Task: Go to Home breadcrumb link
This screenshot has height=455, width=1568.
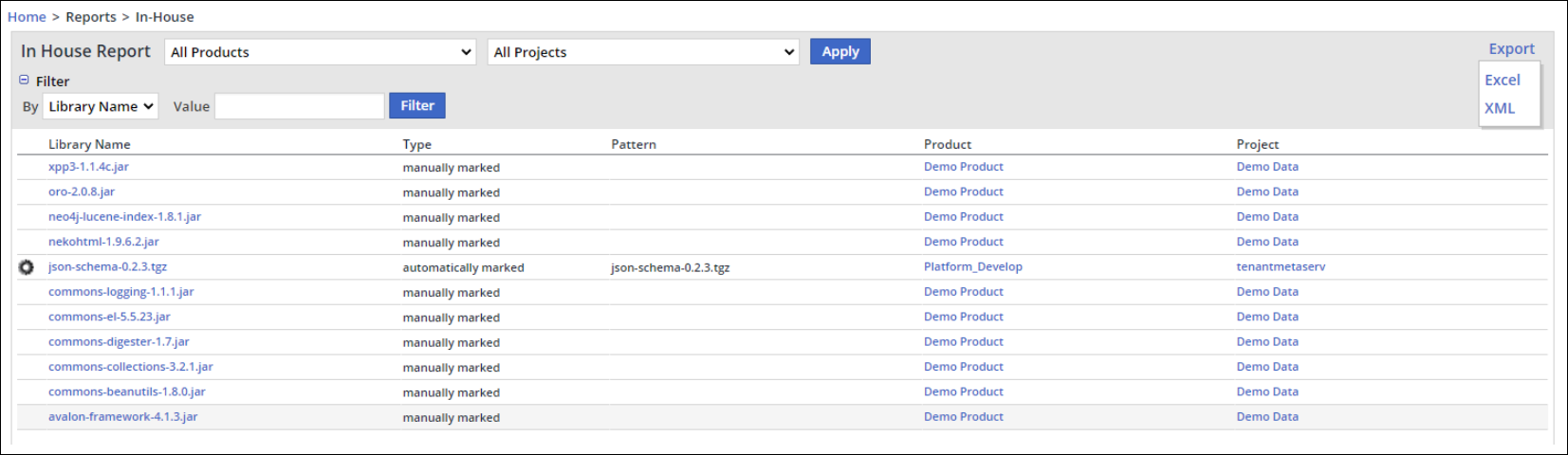Action: pos(27,17)
